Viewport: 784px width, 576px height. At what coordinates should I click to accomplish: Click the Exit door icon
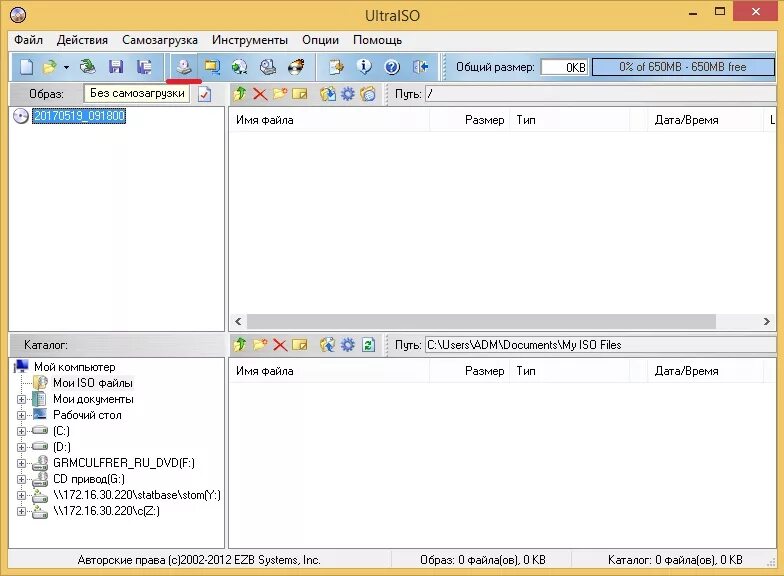(420, 66)
